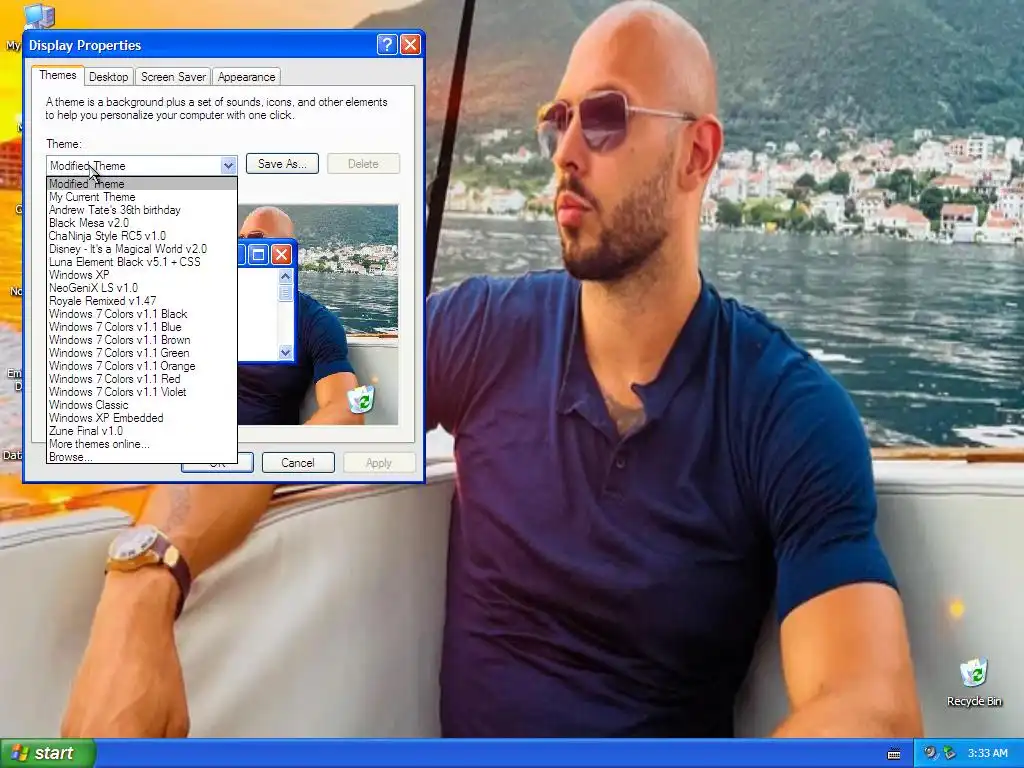Select the Themes tab

click(x=57, y=75)
